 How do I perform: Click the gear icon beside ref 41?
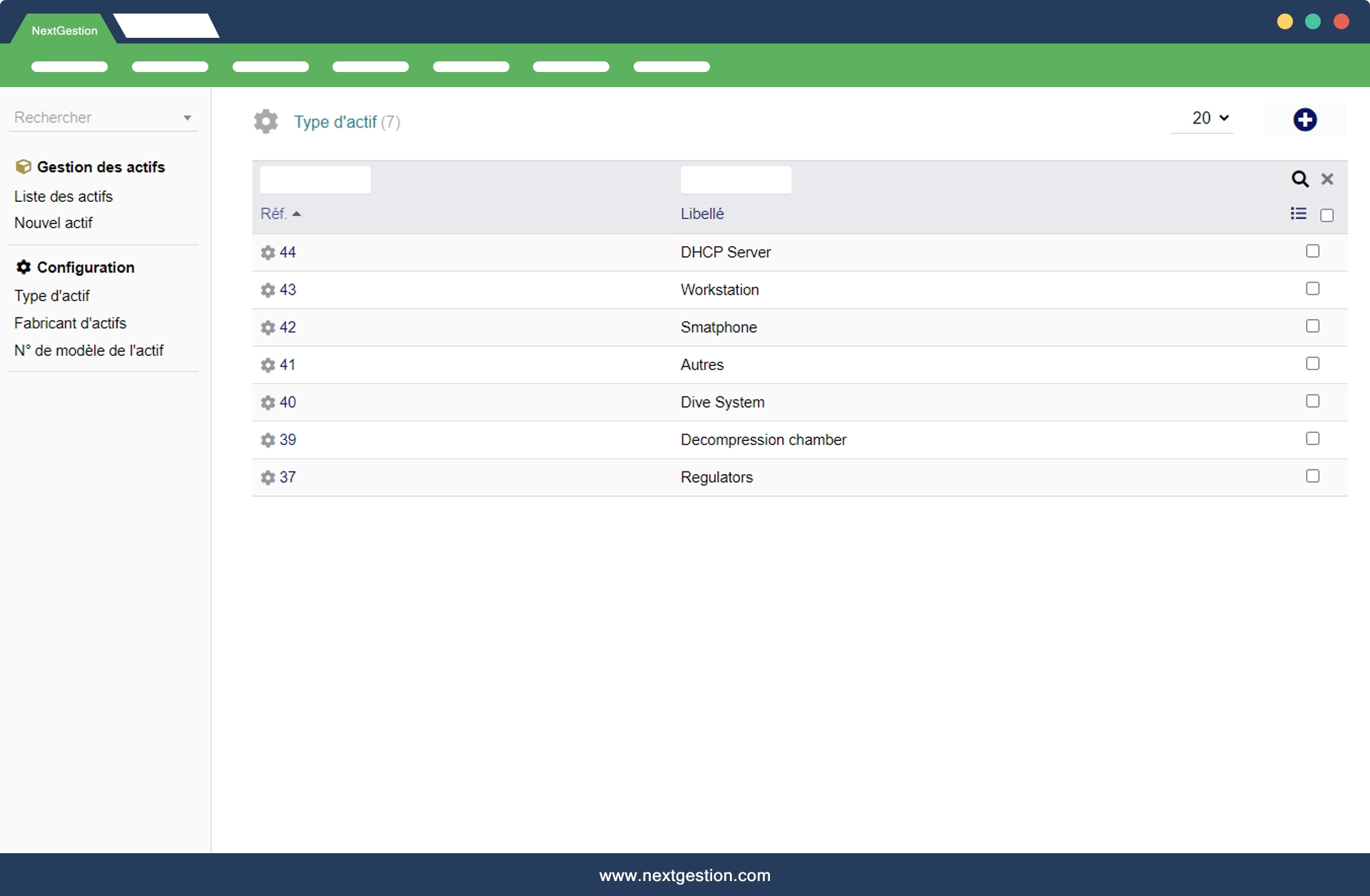point(268,365)
